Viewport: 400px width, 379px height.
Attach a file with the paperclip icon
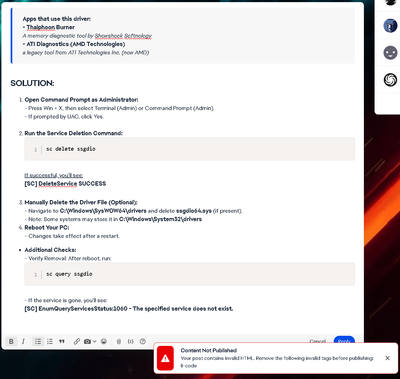click(x=119, y=341)
